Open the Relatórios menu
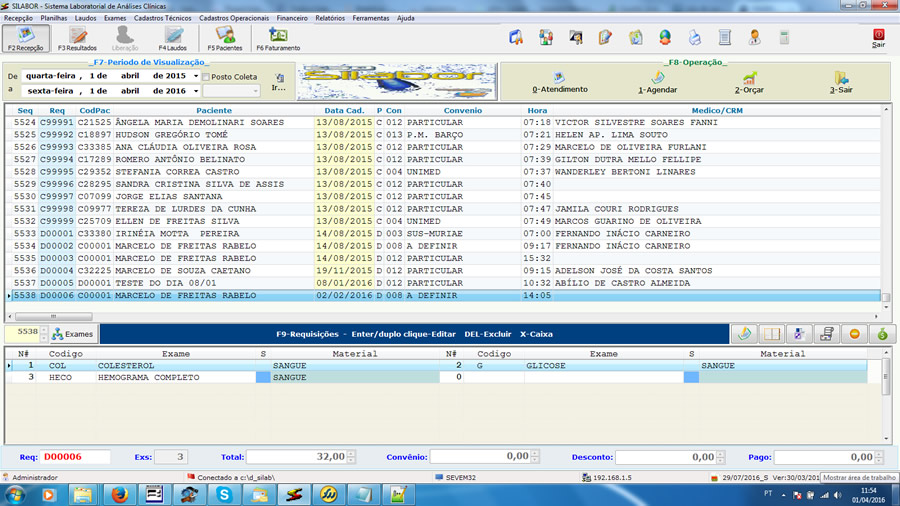 click(x=329, y=18)
